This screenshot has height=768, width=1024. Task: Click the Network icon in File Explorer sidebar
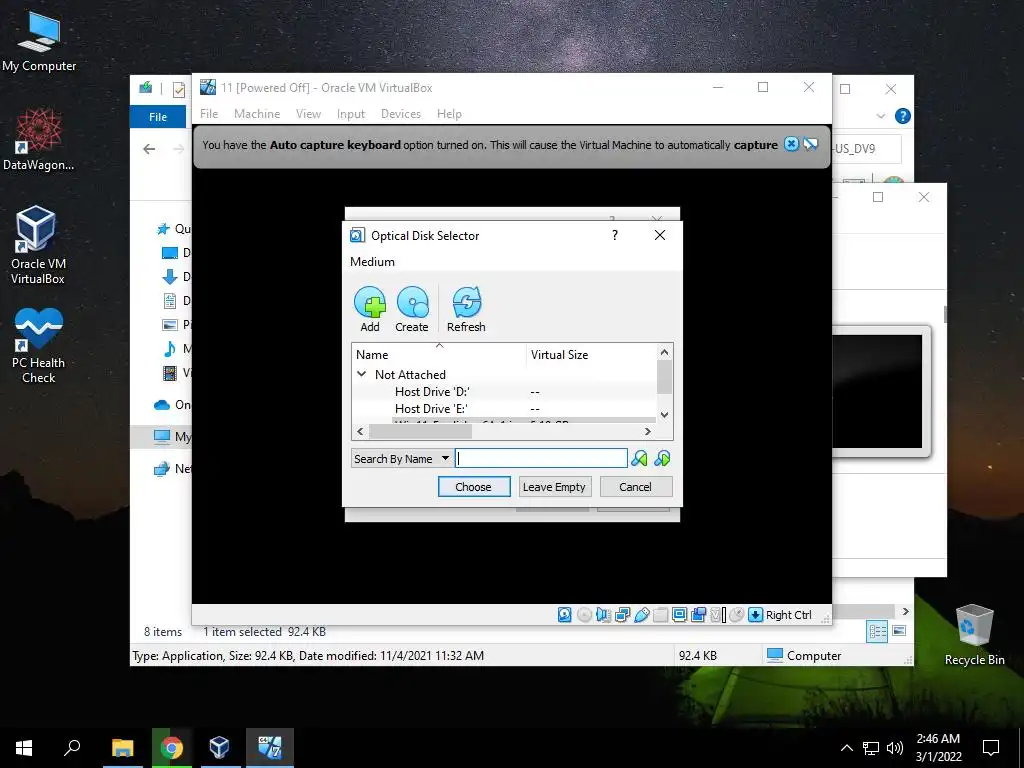[162, 469]
